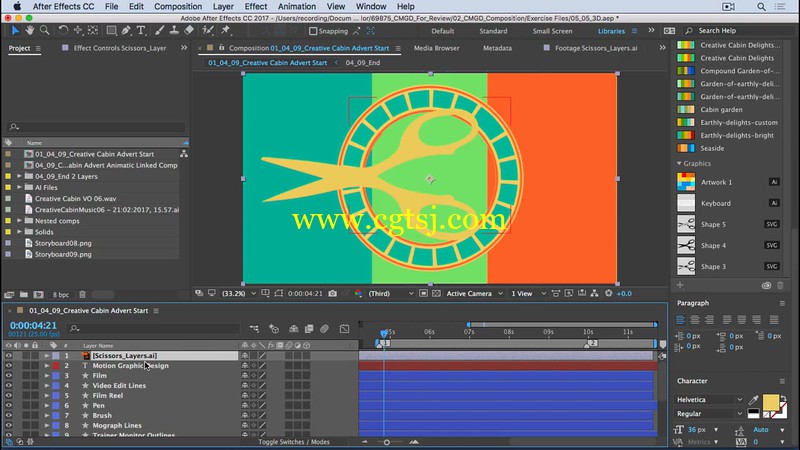The height and width of the screenshot is (450, 800).
Task: Click the Project panel trash icon
Action: coord(82,294)
